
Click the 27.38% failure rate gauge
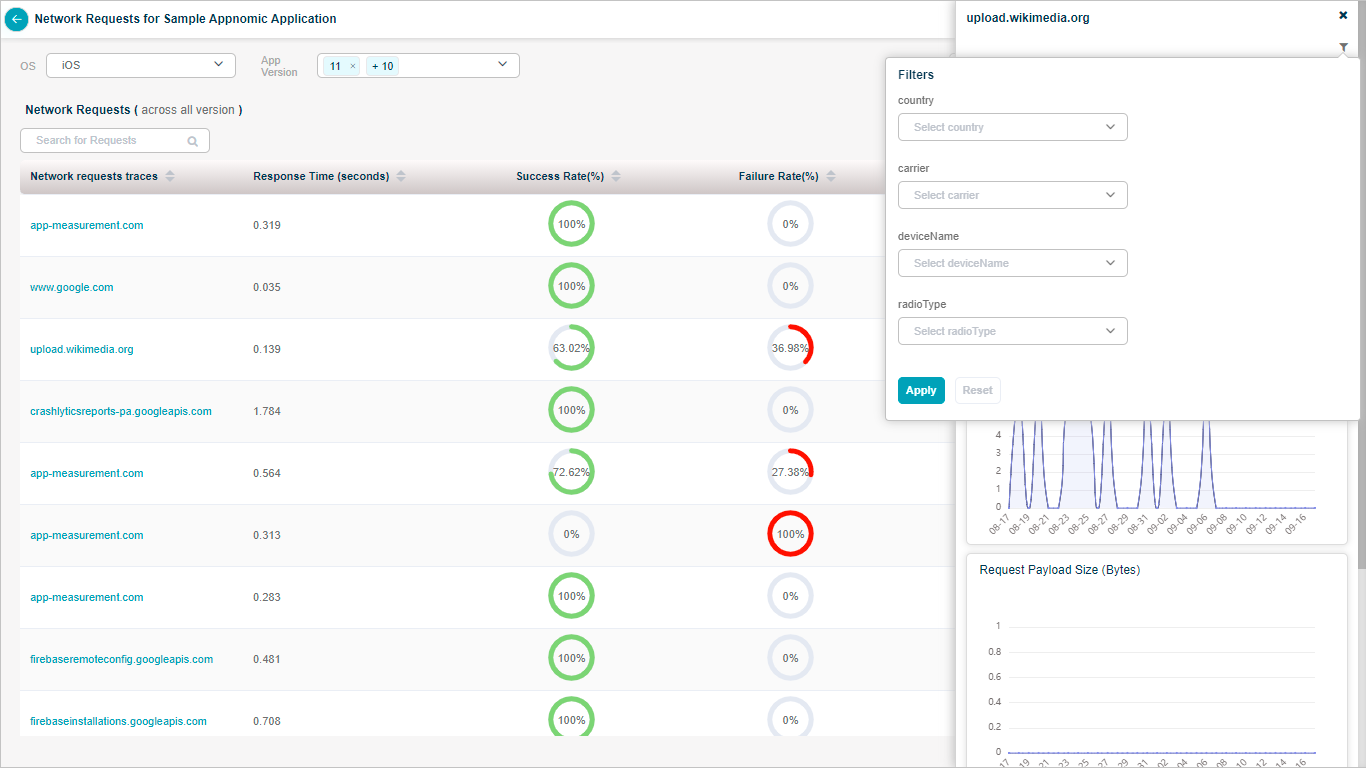click(x=790, y=472)
